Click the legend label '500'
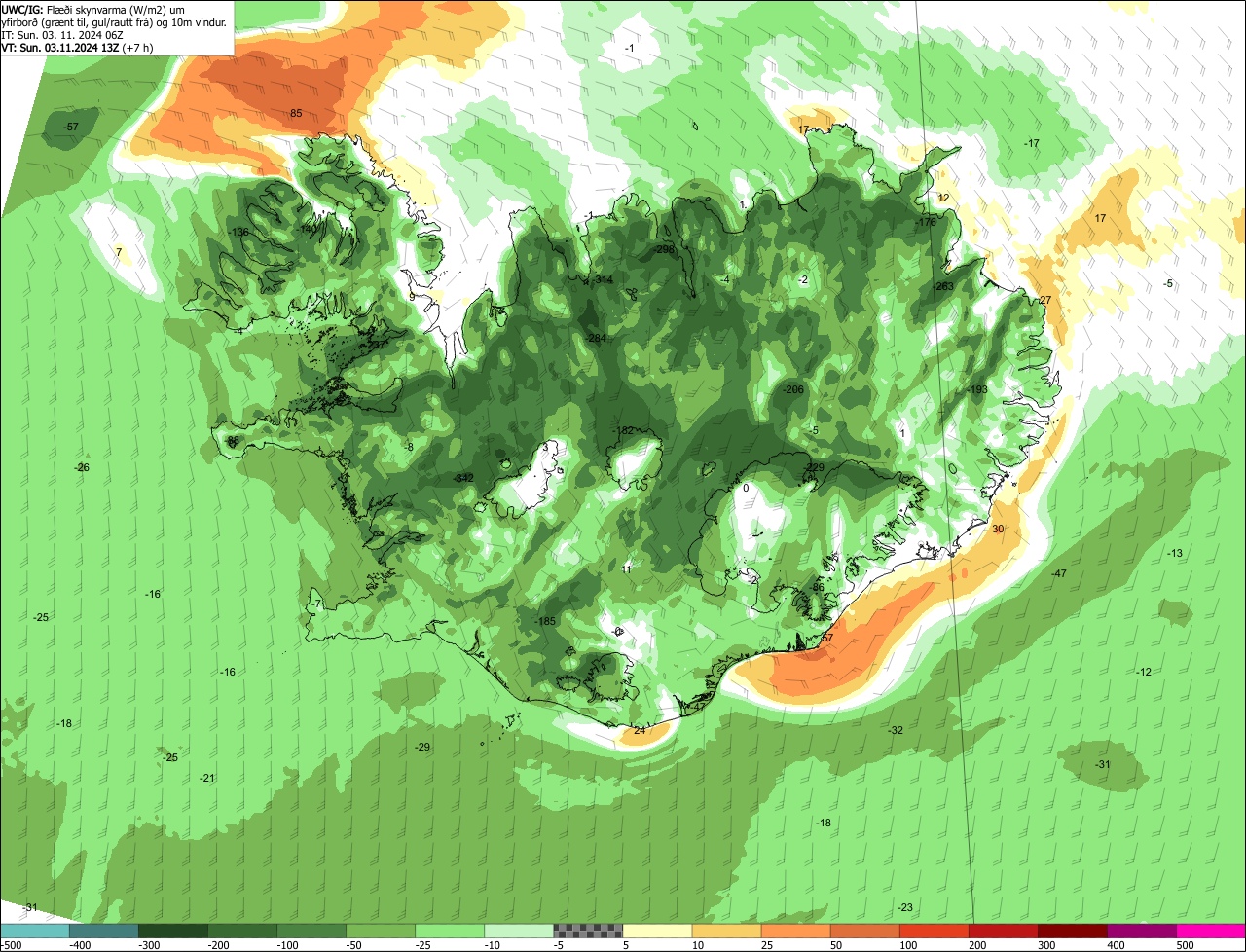 pyautogui.click(x=1185, y=945)
